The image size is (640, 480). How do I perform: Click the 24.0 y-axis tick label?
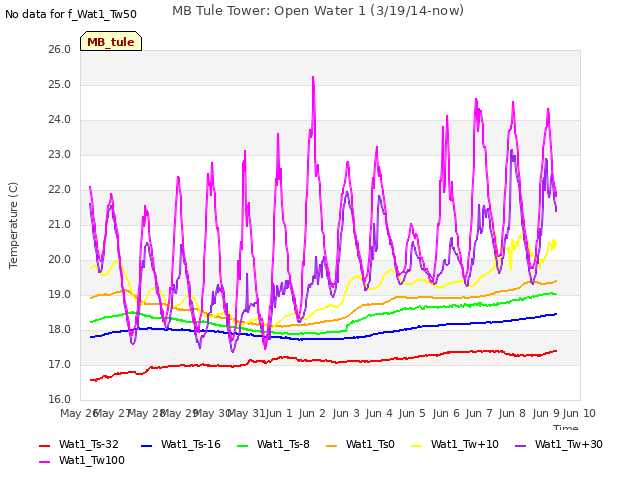(60, 120)
